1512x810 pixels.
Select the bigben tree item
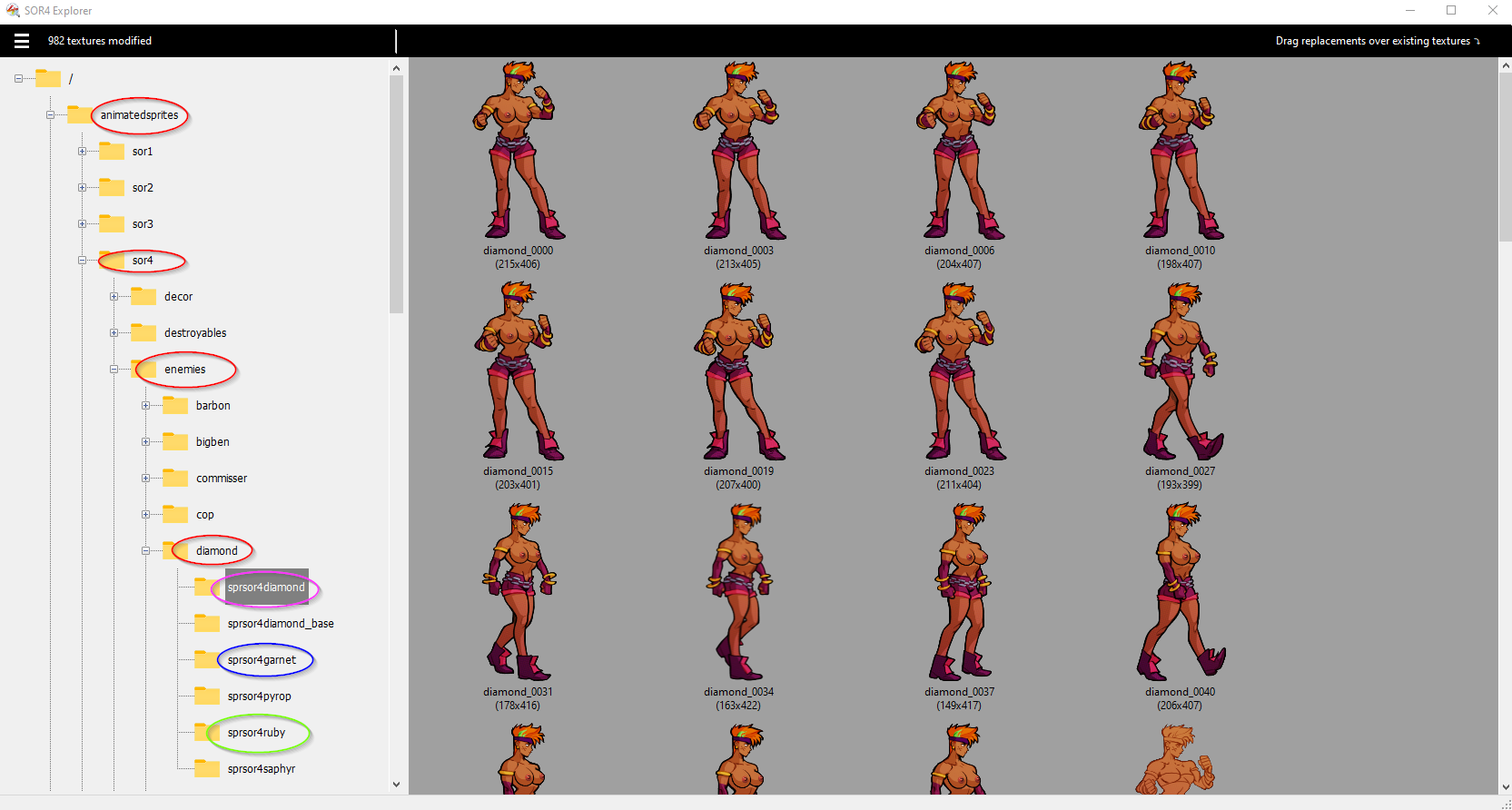click(212, 442)
